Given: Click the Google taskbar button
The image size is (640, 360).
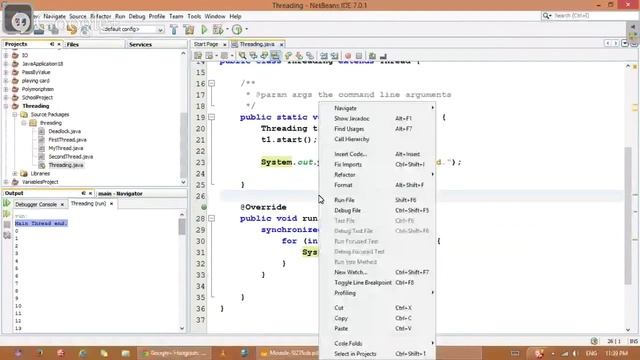Looking at the screenshot, I should [176, 353].
